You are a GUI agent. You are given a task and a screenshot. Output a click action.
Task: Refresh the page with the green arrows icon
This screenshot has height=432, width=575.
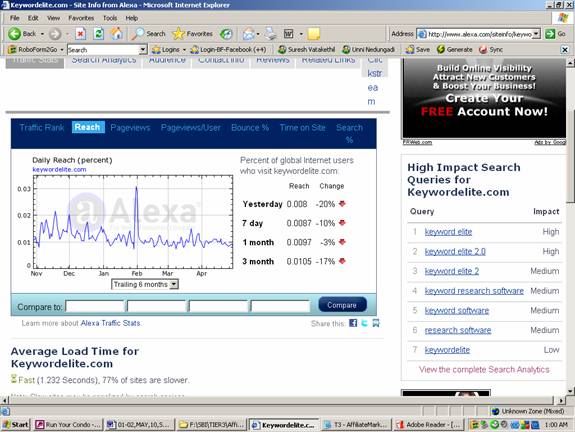click(x=98, y=34)
